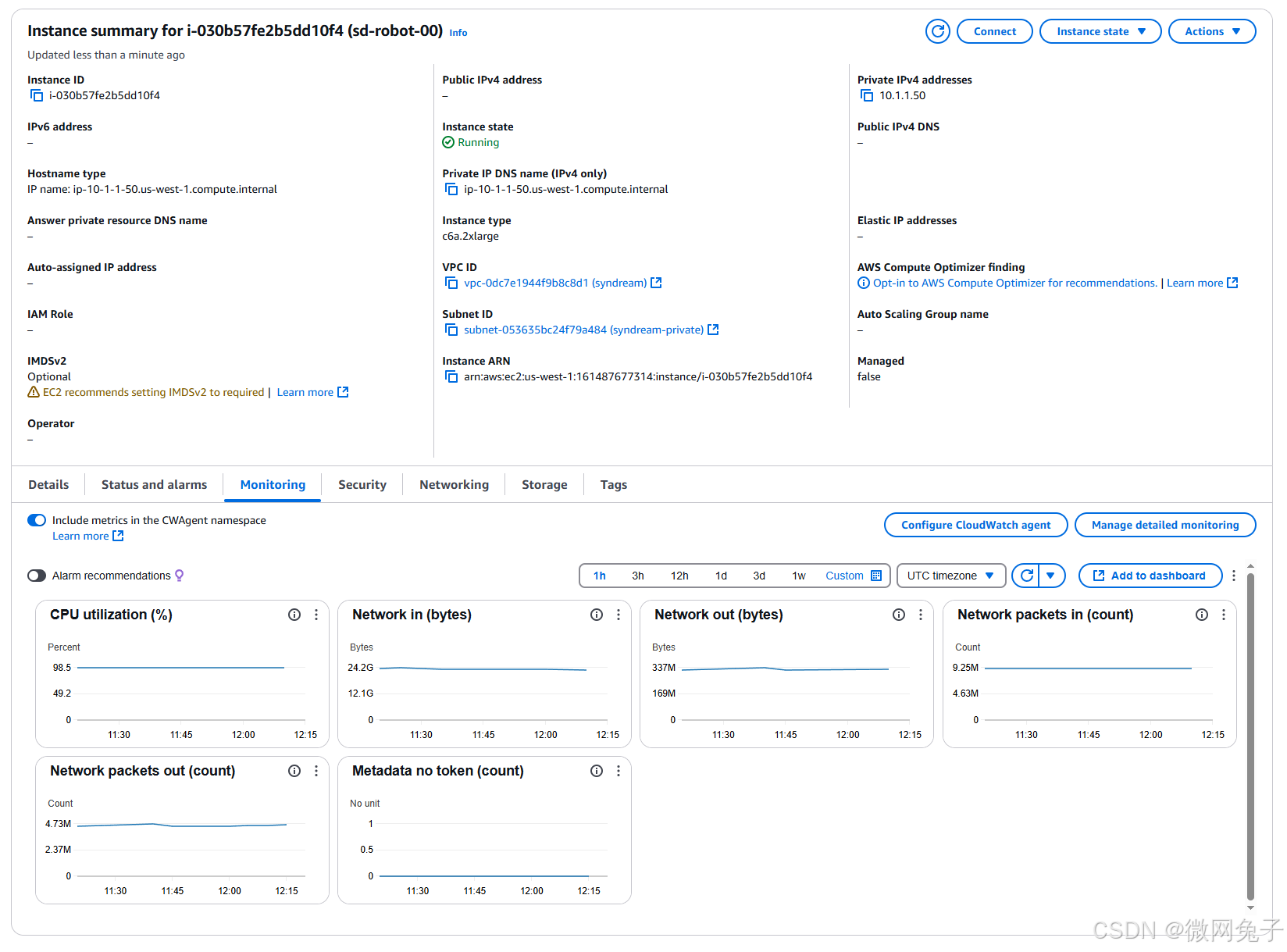Expand the Instance state dropdown
This screenshot has height=952, width=1287.
1100,31
